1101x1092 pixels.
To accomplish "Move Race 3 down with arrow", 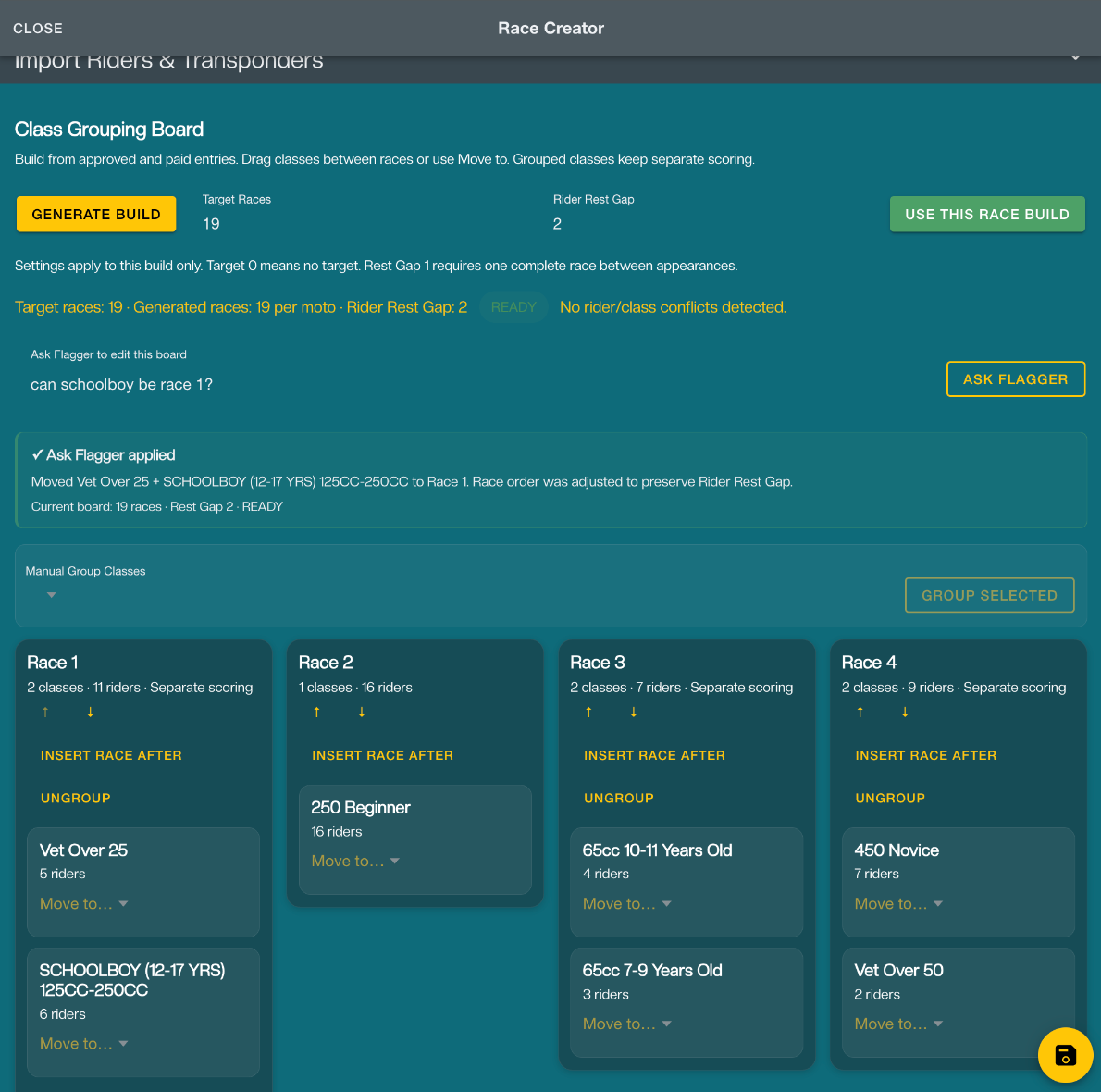I will [634, 712].
